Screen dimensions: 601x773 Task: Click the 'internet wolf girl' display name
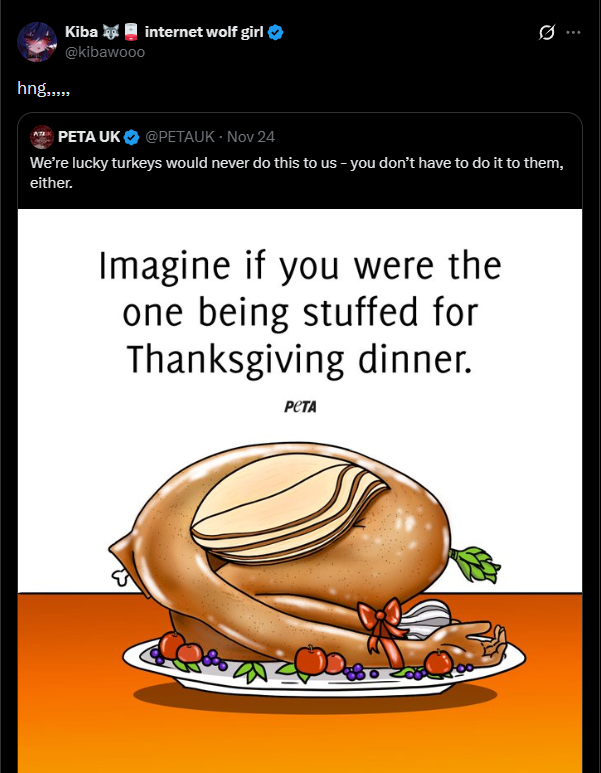pos(203,32)
